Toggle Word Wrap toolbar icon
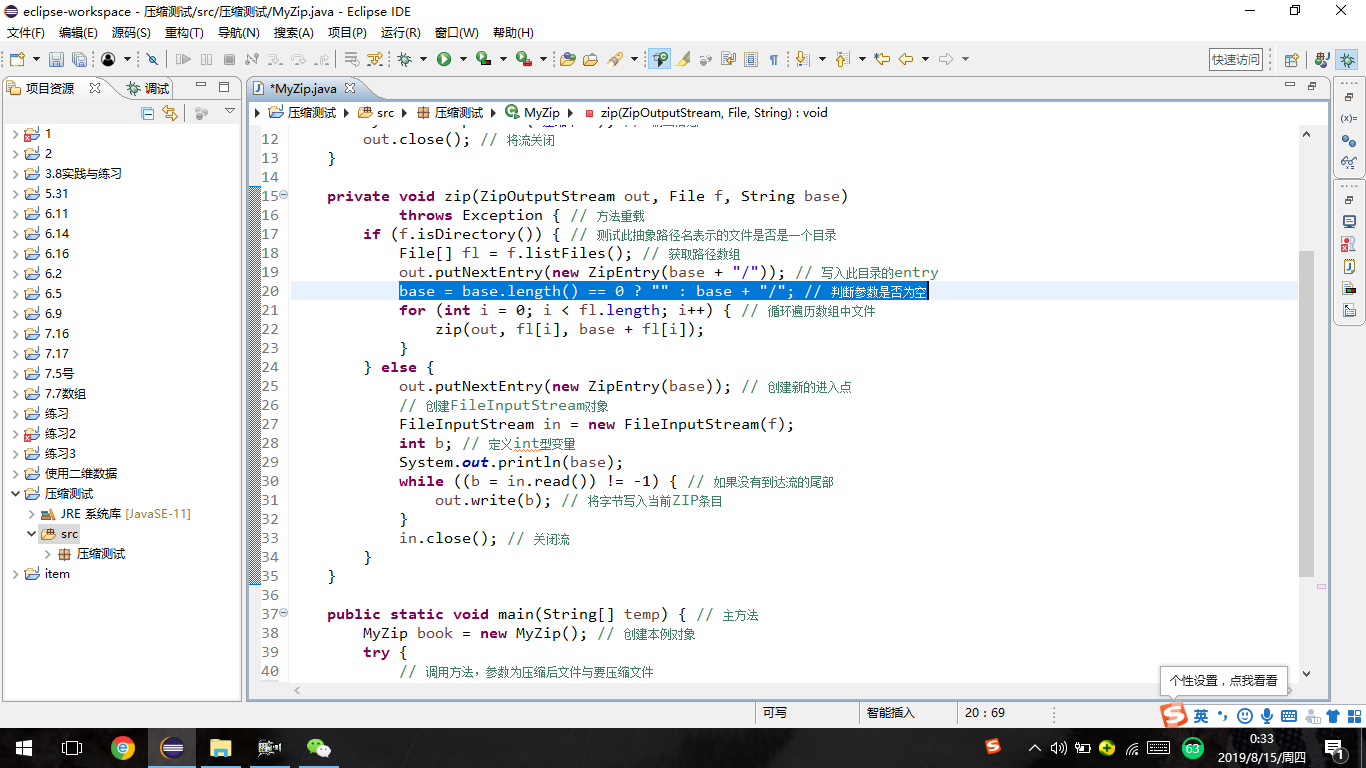 point(728,59)
